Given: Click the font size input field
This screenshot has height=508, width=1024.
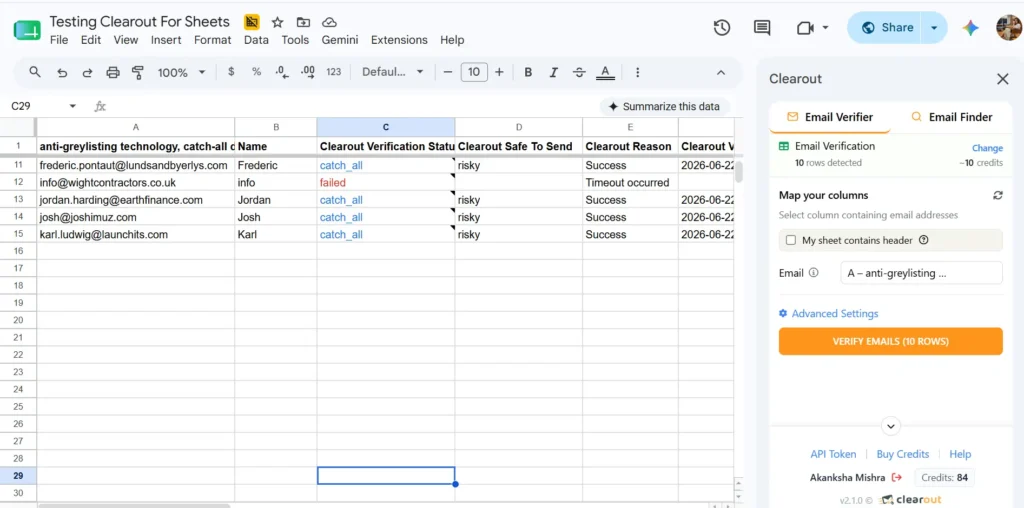Looking at the screenshot, I should pyautogui.click(x=474, y=72).
